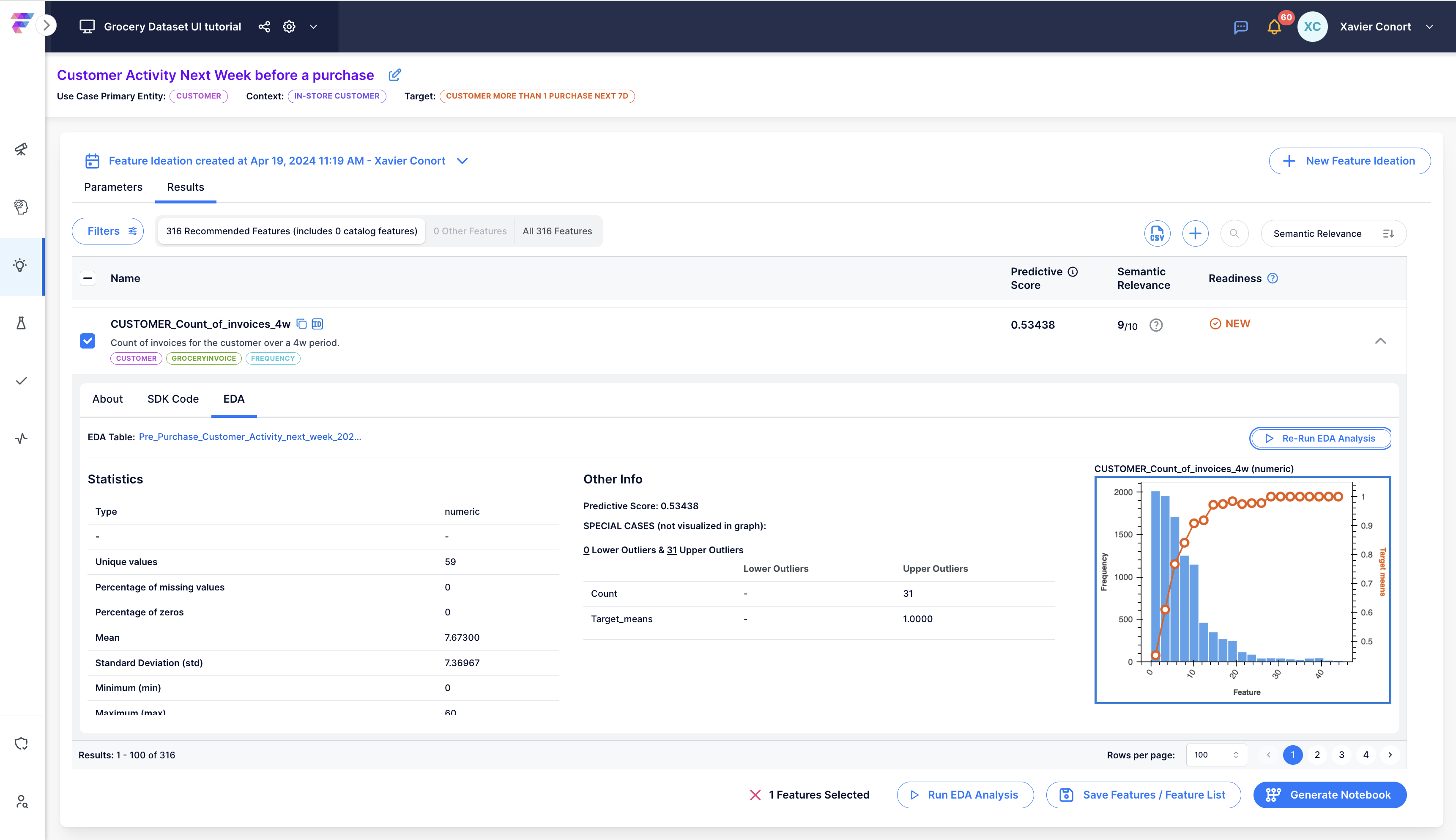Click Run EDA Analysis button
1456x840 pixels.
[965, 795]
